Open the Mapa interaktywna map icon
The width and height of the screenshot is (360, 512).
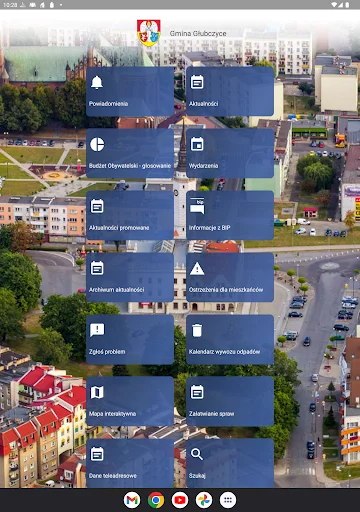97,392
